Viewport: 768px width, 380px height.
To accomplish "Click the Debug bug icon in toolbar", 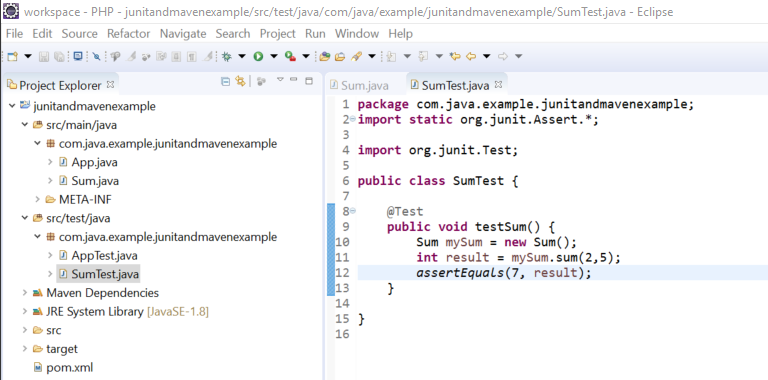I will [x=226, y=57].
